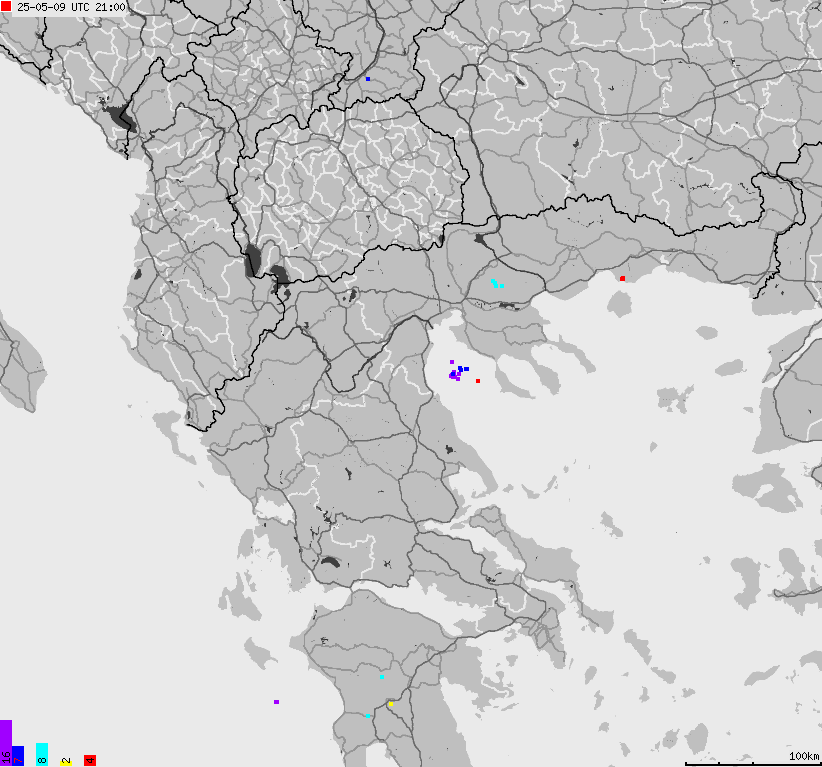
Task: Click the red legend bar labeled 4
Action: [90, 761]
